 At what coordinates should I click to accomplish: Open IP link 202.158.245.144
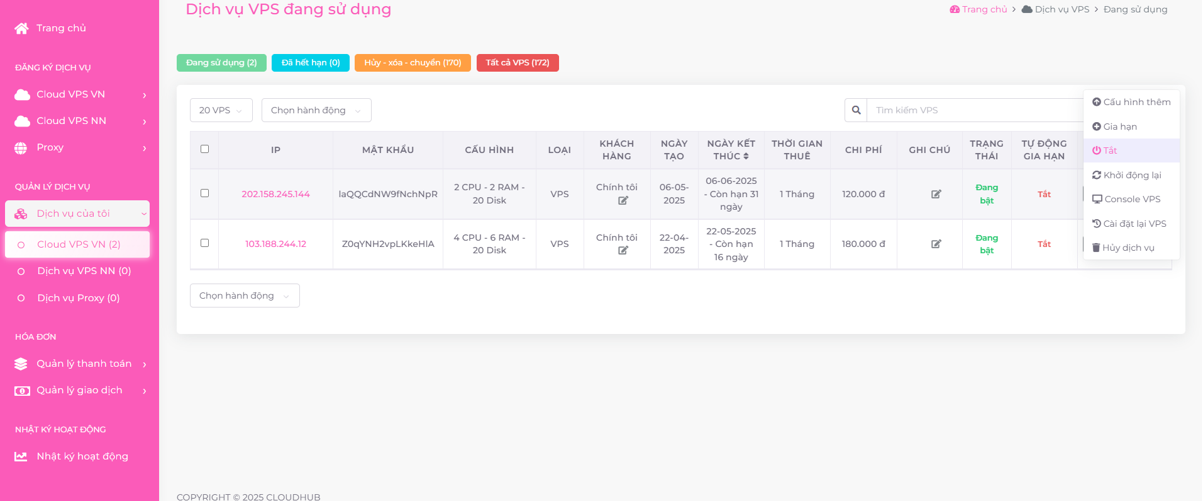[x=276, y=194]
